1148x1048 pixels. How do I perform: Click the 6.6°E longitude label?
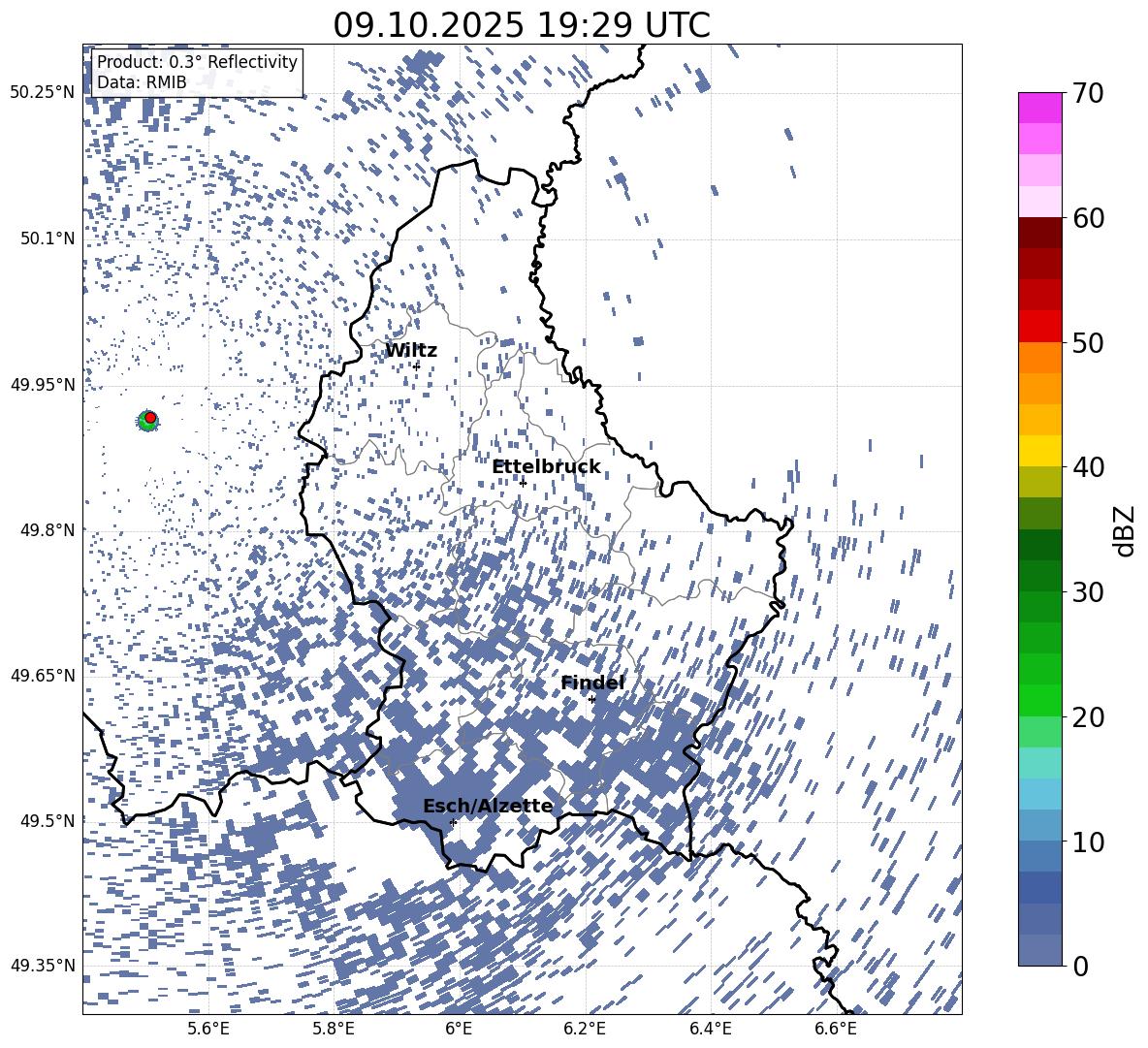(836, 1029)
